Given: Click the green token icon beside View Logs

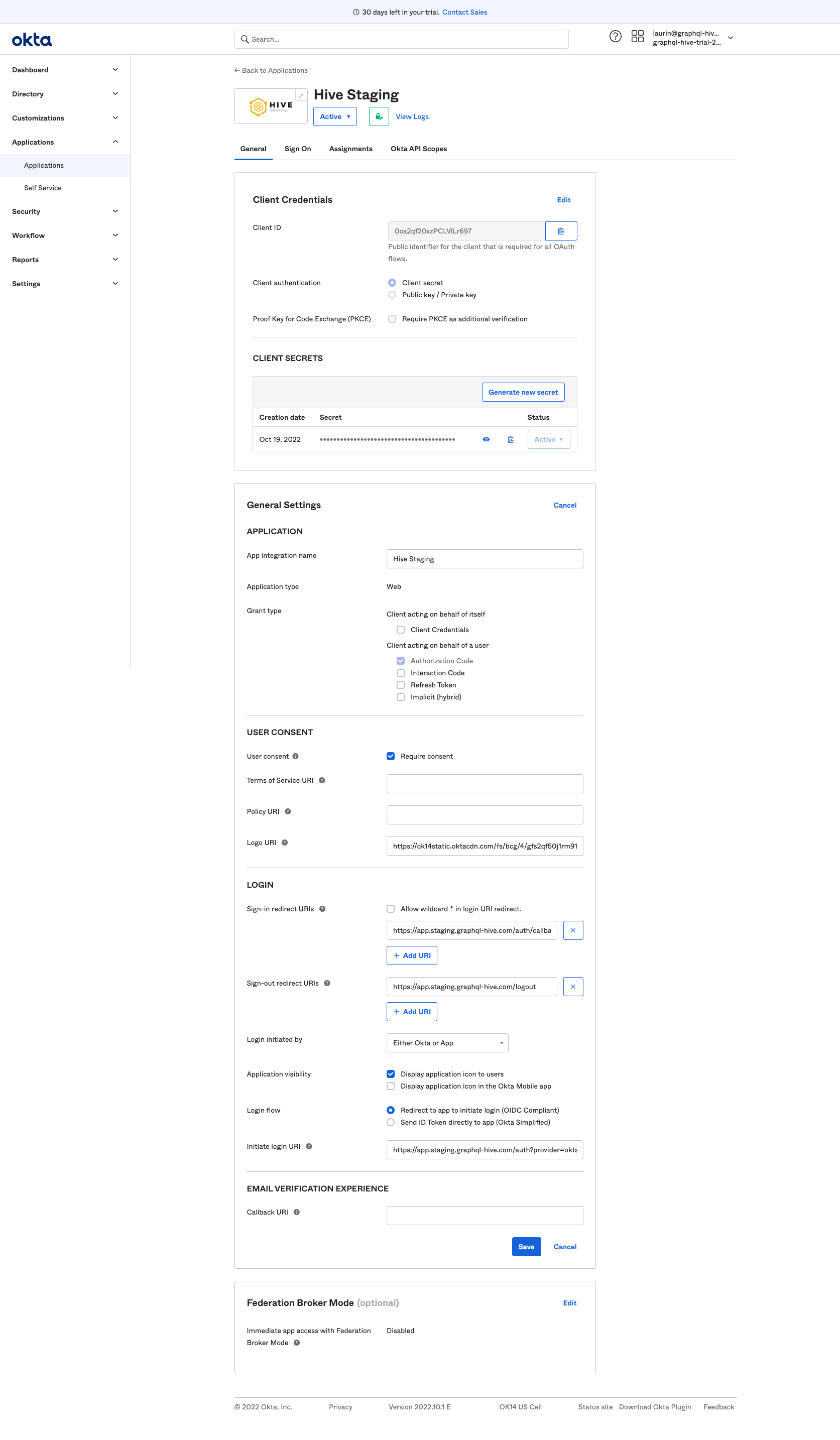Looking at the screenshot, I should (378, 116).
